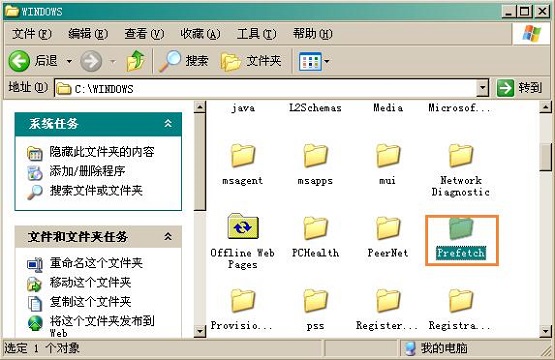This screenshot has width=555, height=360.
Task: Collapse the 文件和文件夹任务 panel
Action: 168,236
